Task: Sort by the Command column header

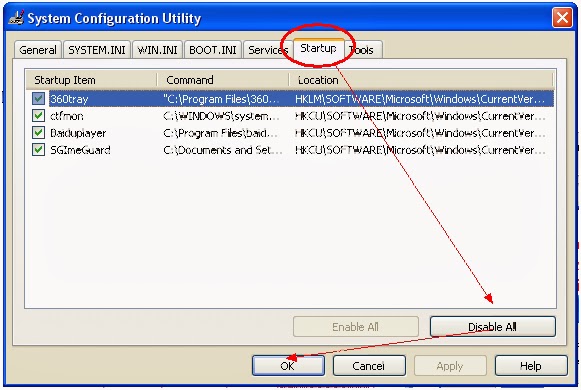Action: [x=223, y=80]
